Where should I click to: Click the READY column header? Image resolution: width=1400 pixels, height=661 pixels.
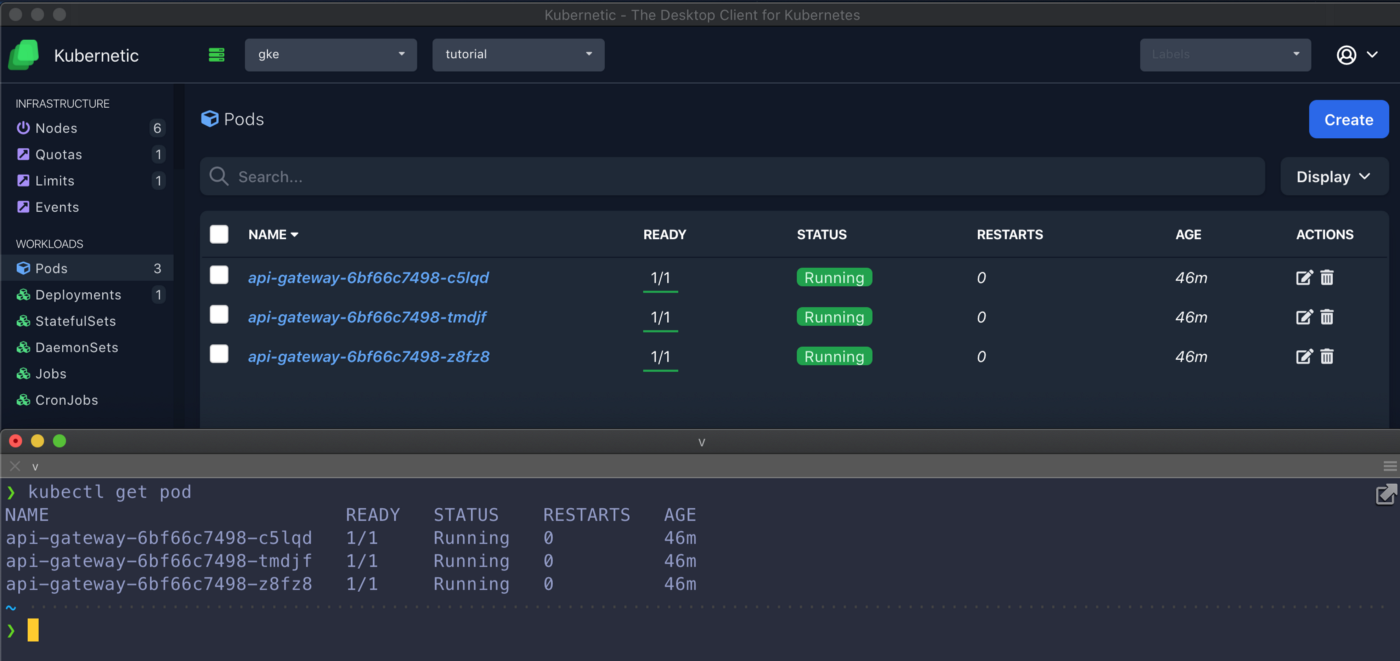pyautogui.click(x=664, y=234)
